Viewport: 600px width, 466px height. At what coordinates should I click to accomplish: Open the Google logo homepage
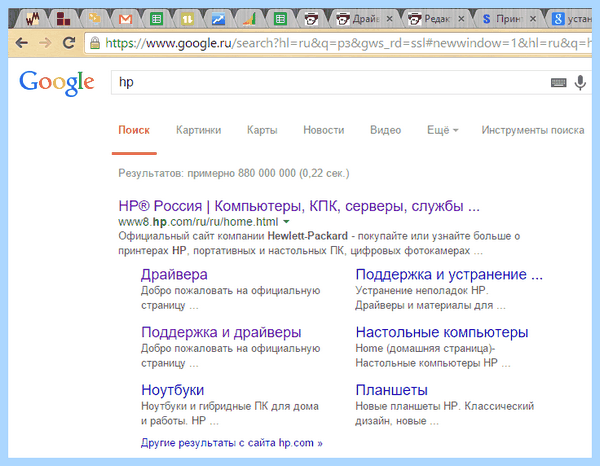(x=57, y=83)
